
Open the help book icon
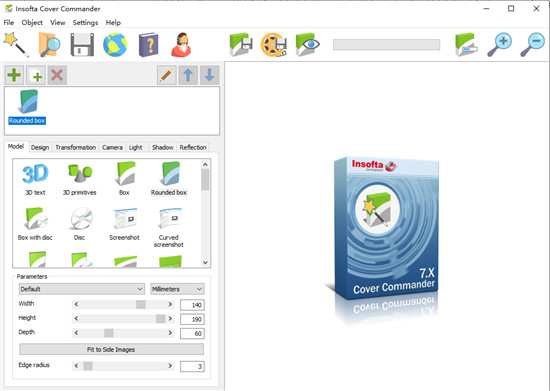click(148, 45)
